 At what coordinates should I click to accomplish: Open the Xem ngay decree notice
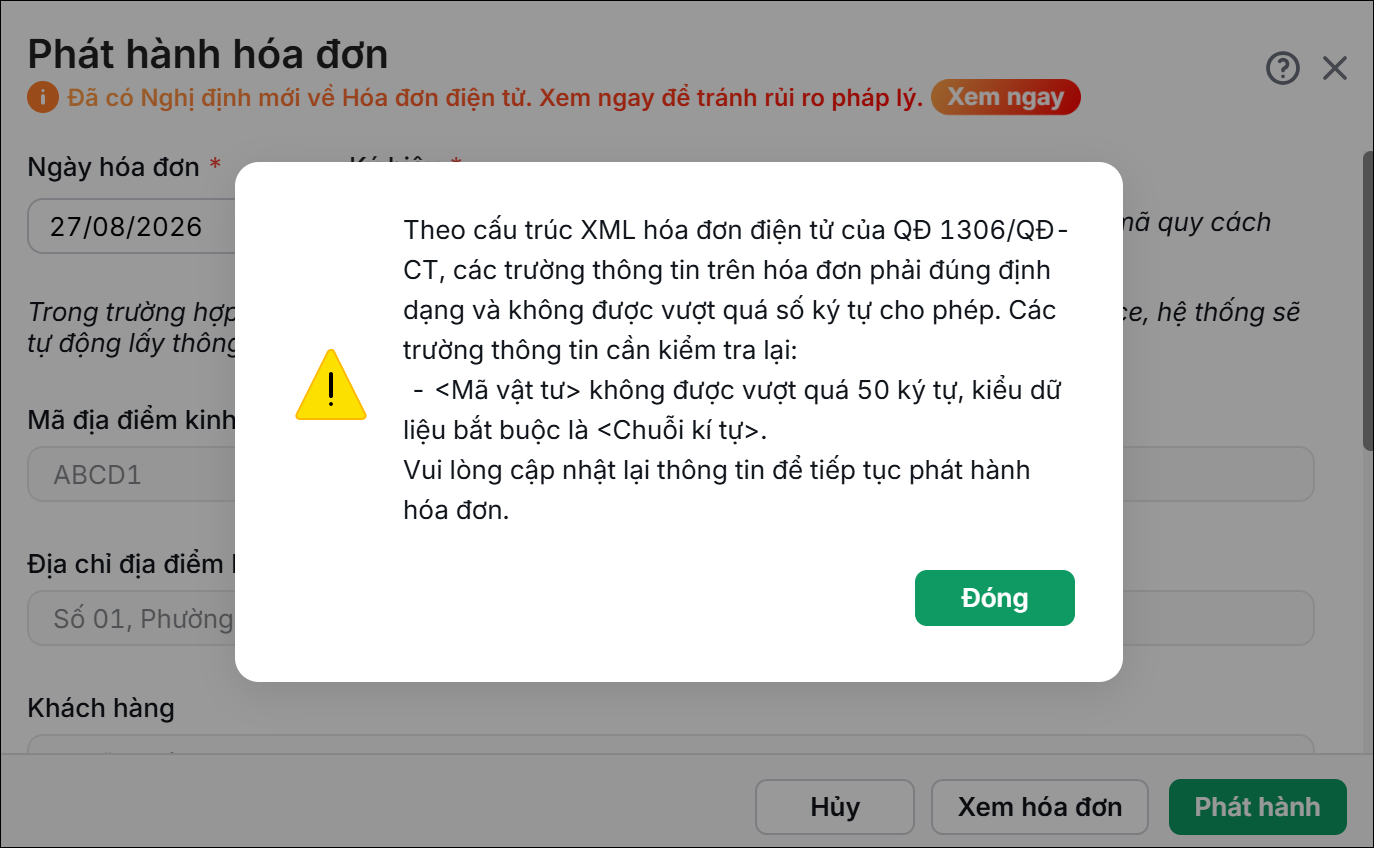click(1006, 97)
